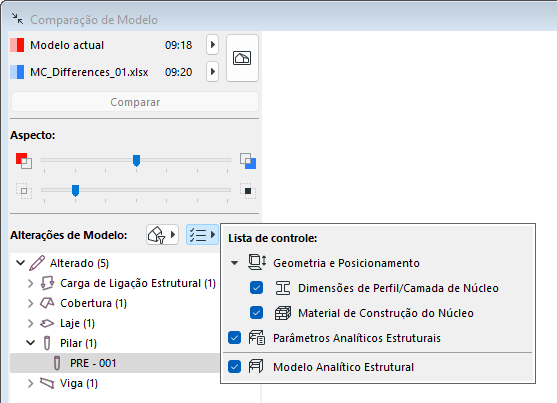Click the Modelo actual label
This screenshot has width=557, height=403.
67,45
